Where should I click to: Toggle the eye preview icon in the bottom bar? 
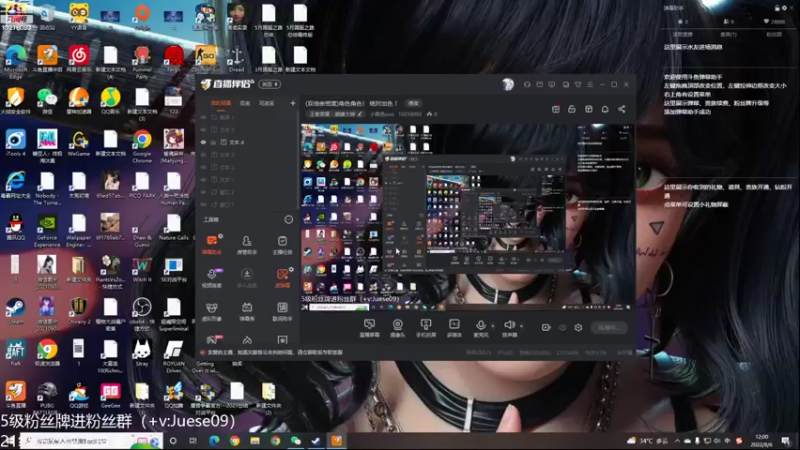tap(562, 328)
